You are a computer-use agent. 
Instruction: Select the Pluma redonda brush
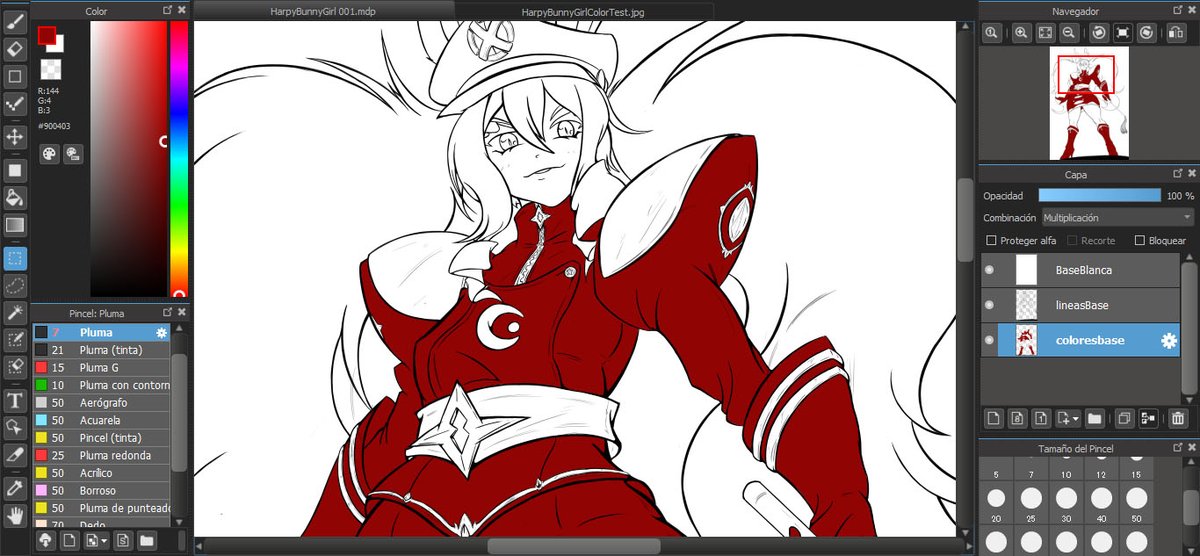point(101,455)
